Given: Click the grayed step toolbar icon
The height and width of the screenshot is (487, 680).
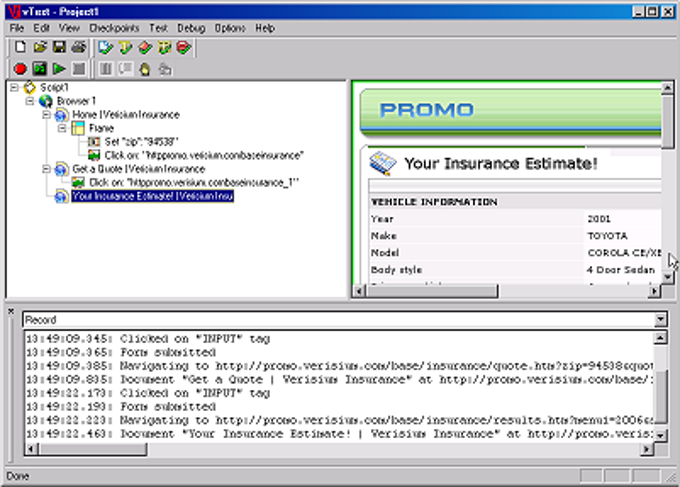Looking at the screenshot, I should (x=165, y=69).
